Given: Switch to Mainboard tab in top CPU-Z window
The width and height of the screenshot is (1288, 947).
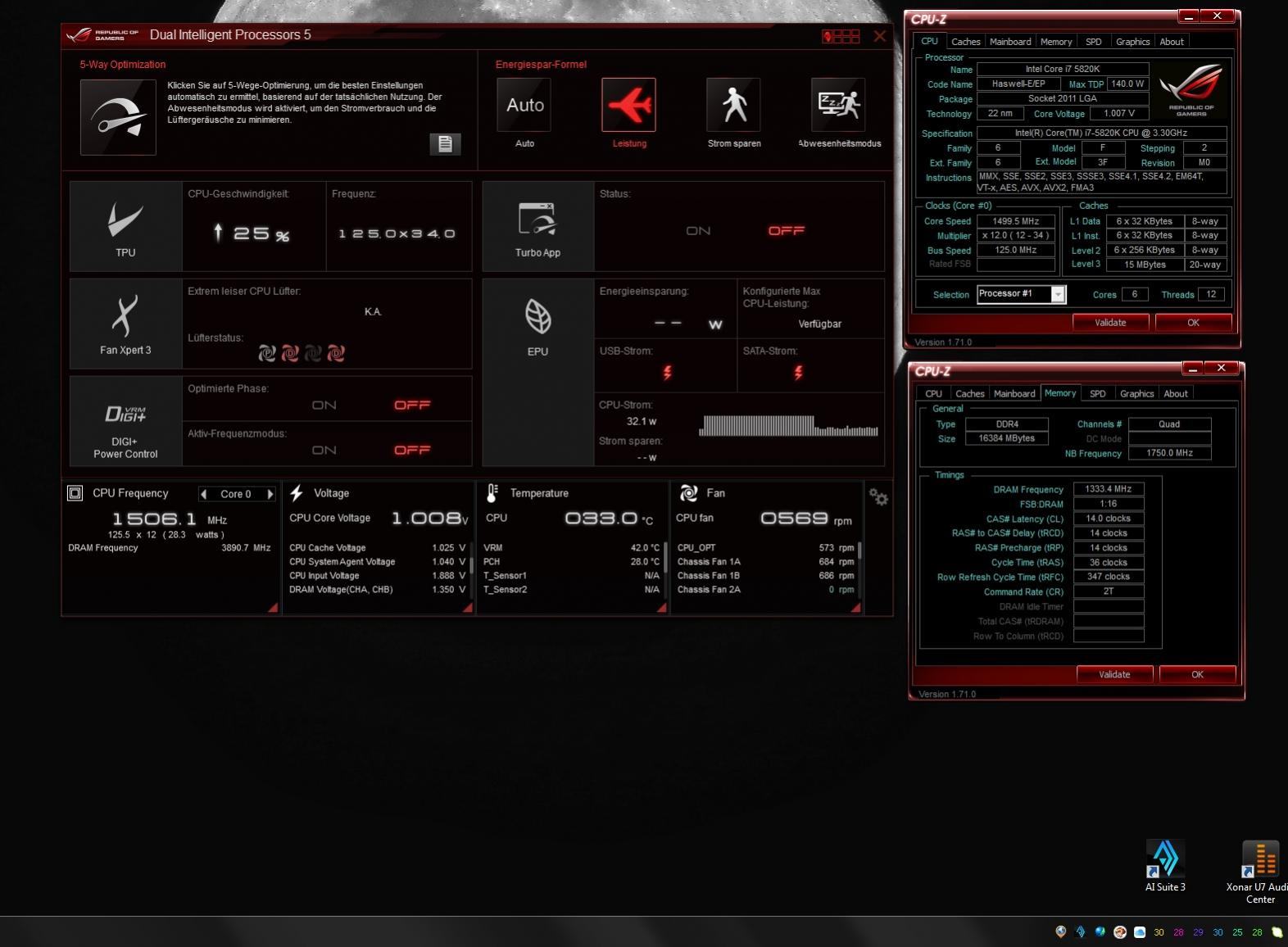Looking at the screenshot, I should (1010, 42).
